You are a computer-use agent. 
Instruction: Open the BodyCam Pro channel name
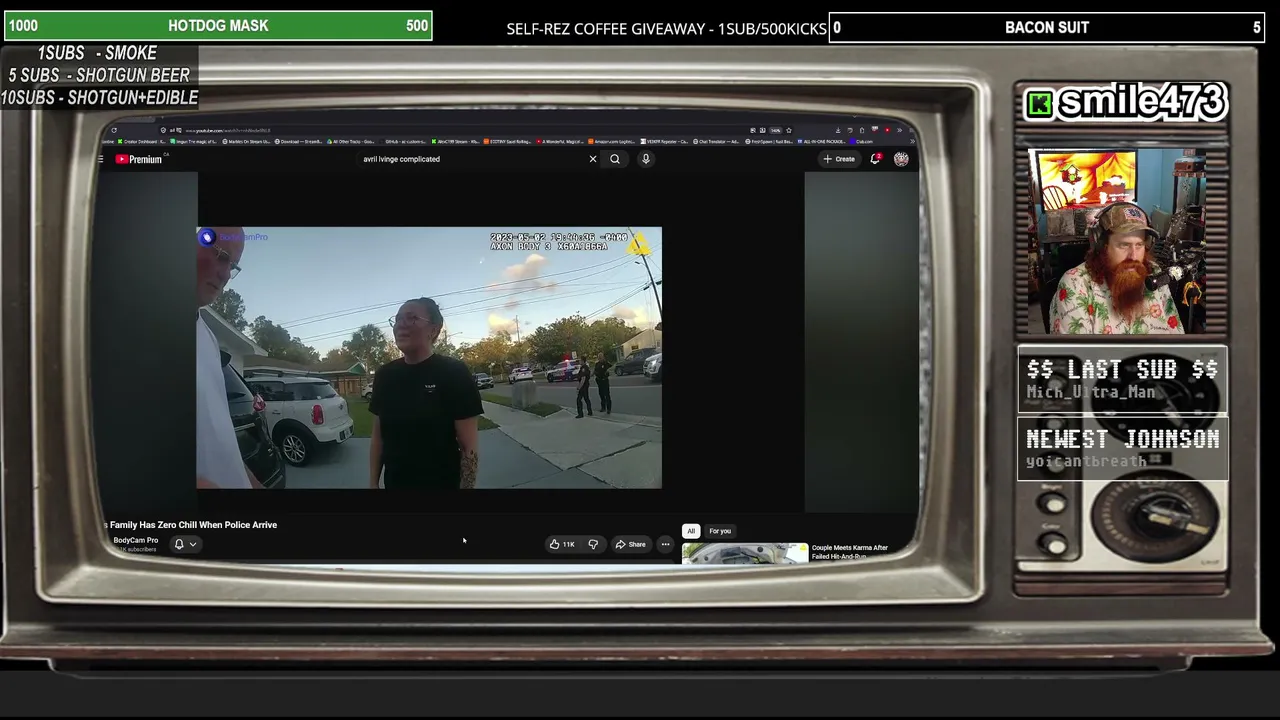(x=136, y=540)
